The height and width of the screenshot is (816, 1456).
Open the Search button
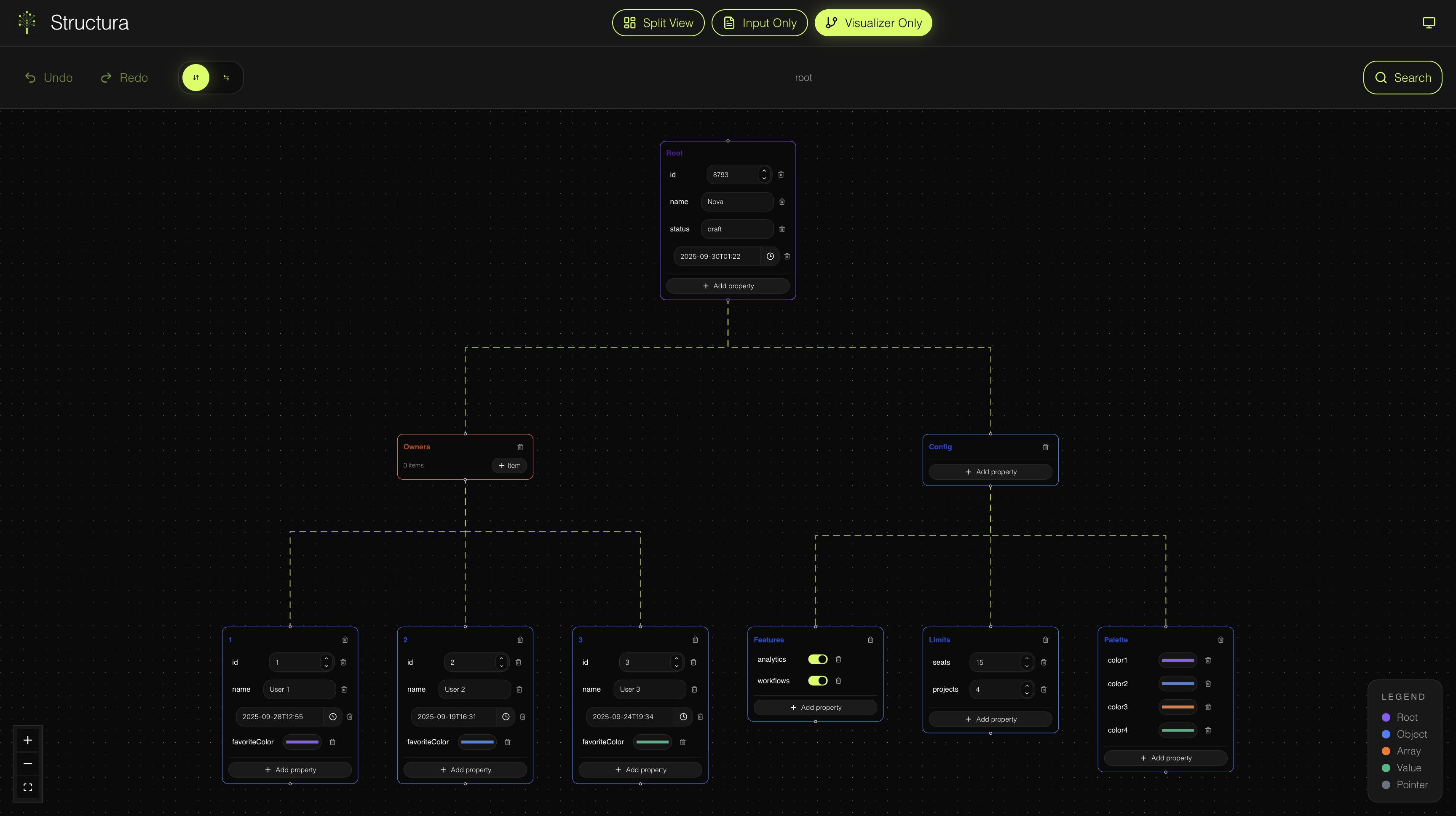coord(1402,78)
